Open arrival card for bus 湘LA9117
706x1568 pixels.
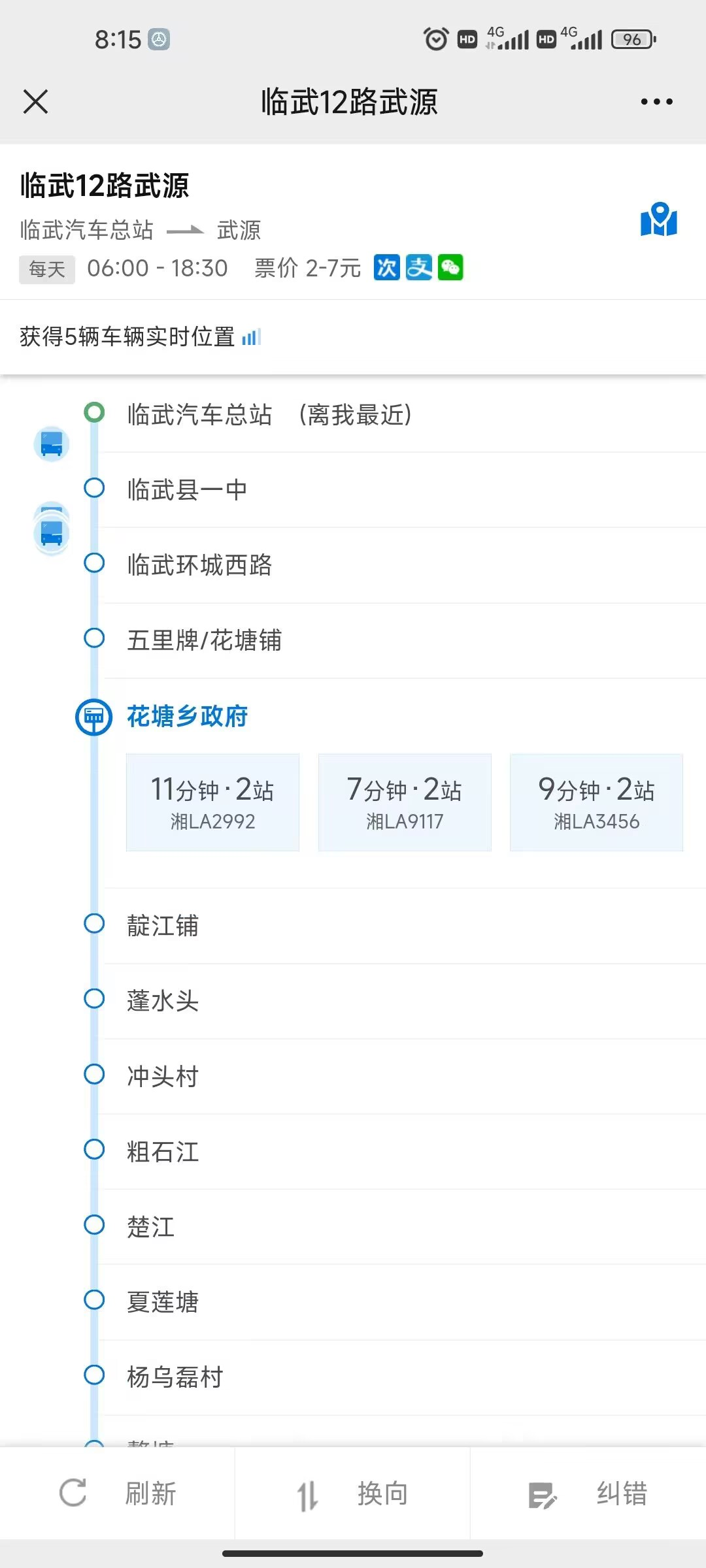click(x=405, y=802)
